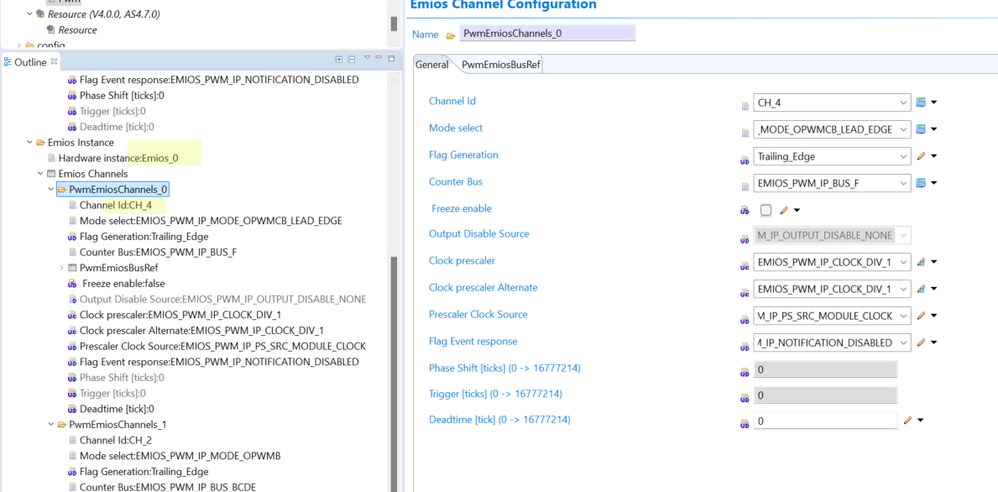Click the project tree vertical scrollbar
The width and height of the screenshot is (998, 492).
[x=393, y=24]
